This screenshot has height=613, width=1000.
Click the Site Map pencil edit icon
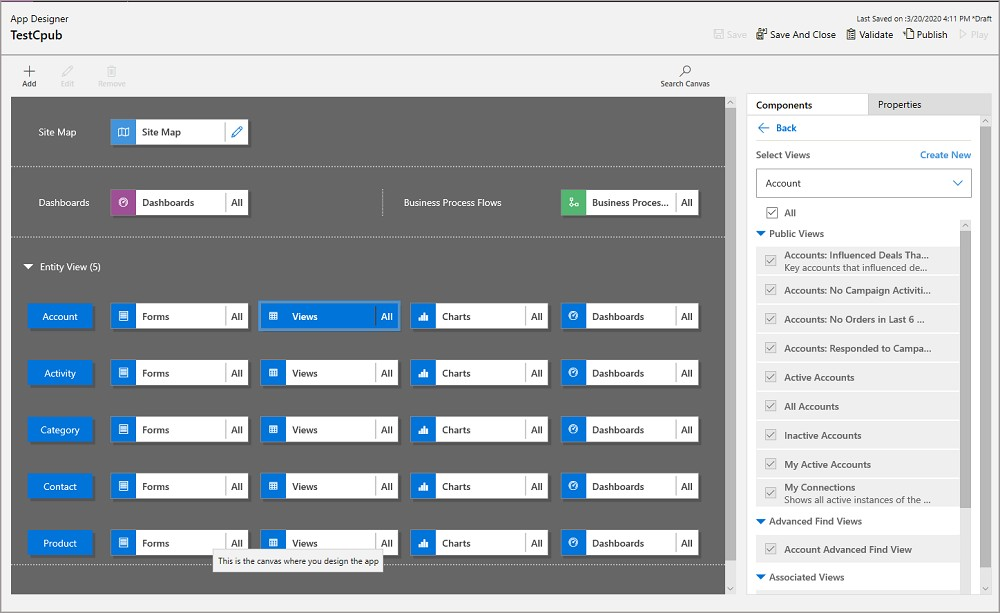[236, 132]
